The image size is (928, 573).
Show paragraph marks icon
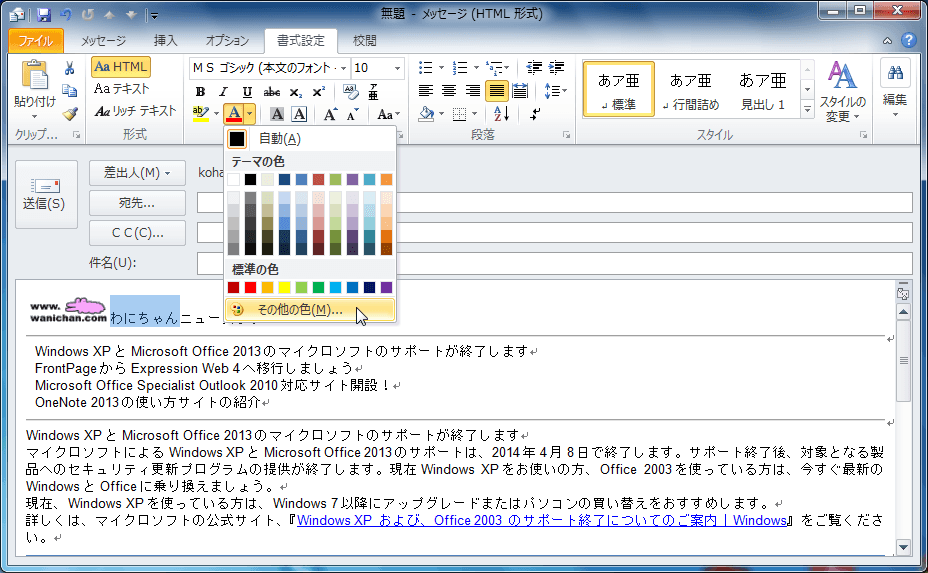(x=535, y=114)
